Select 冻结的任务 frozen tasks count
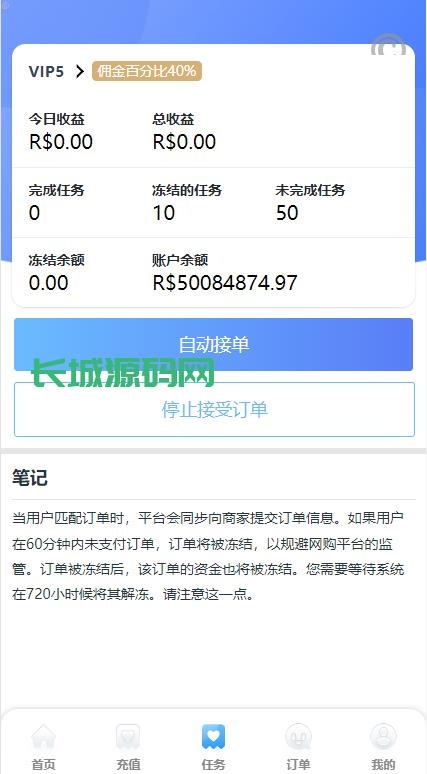This screenshot has width=427, height=774. coord(164,213)
